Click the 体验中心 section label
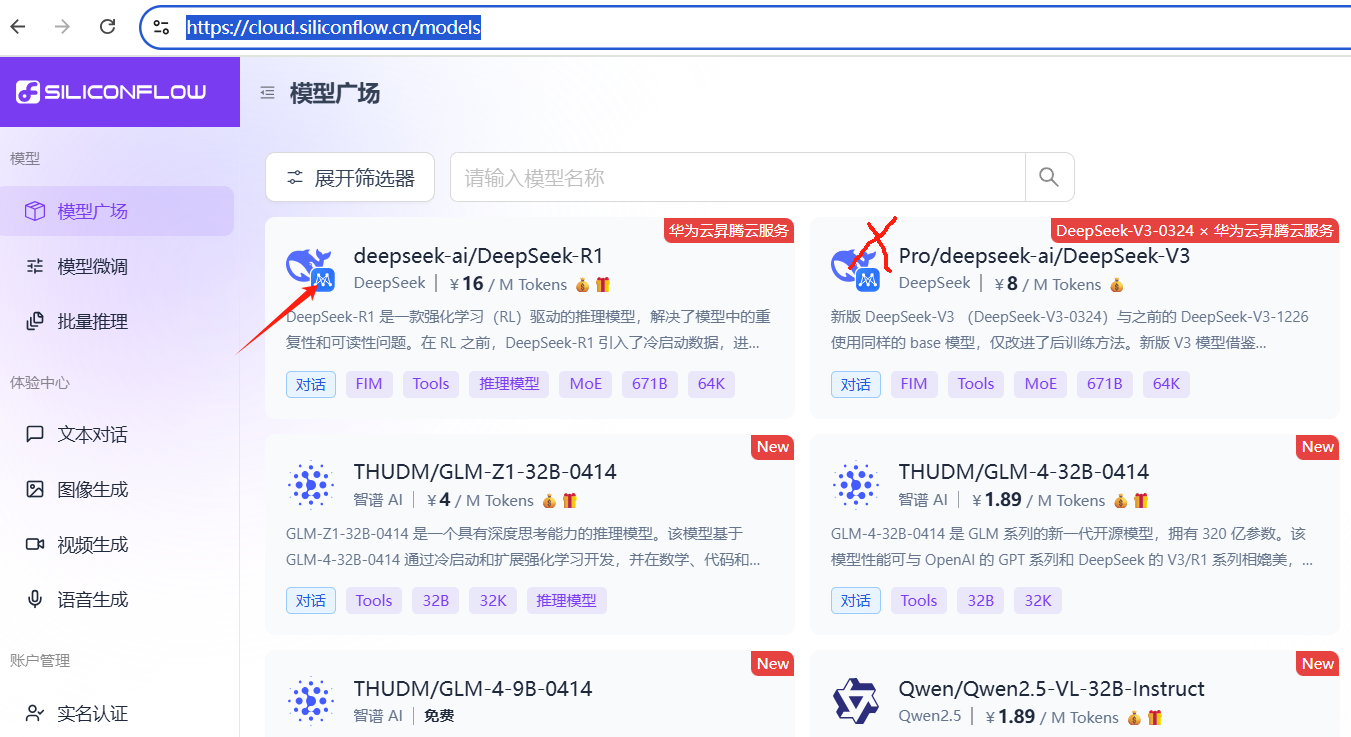This screenshot has height=737, width=1351. [40, 382]
